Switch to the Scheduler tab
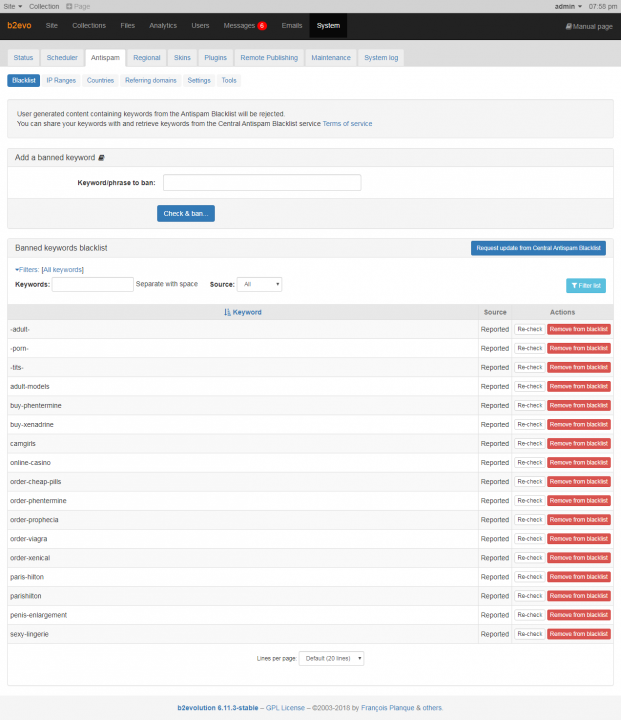The image size is (621, 720). point(62,58)
